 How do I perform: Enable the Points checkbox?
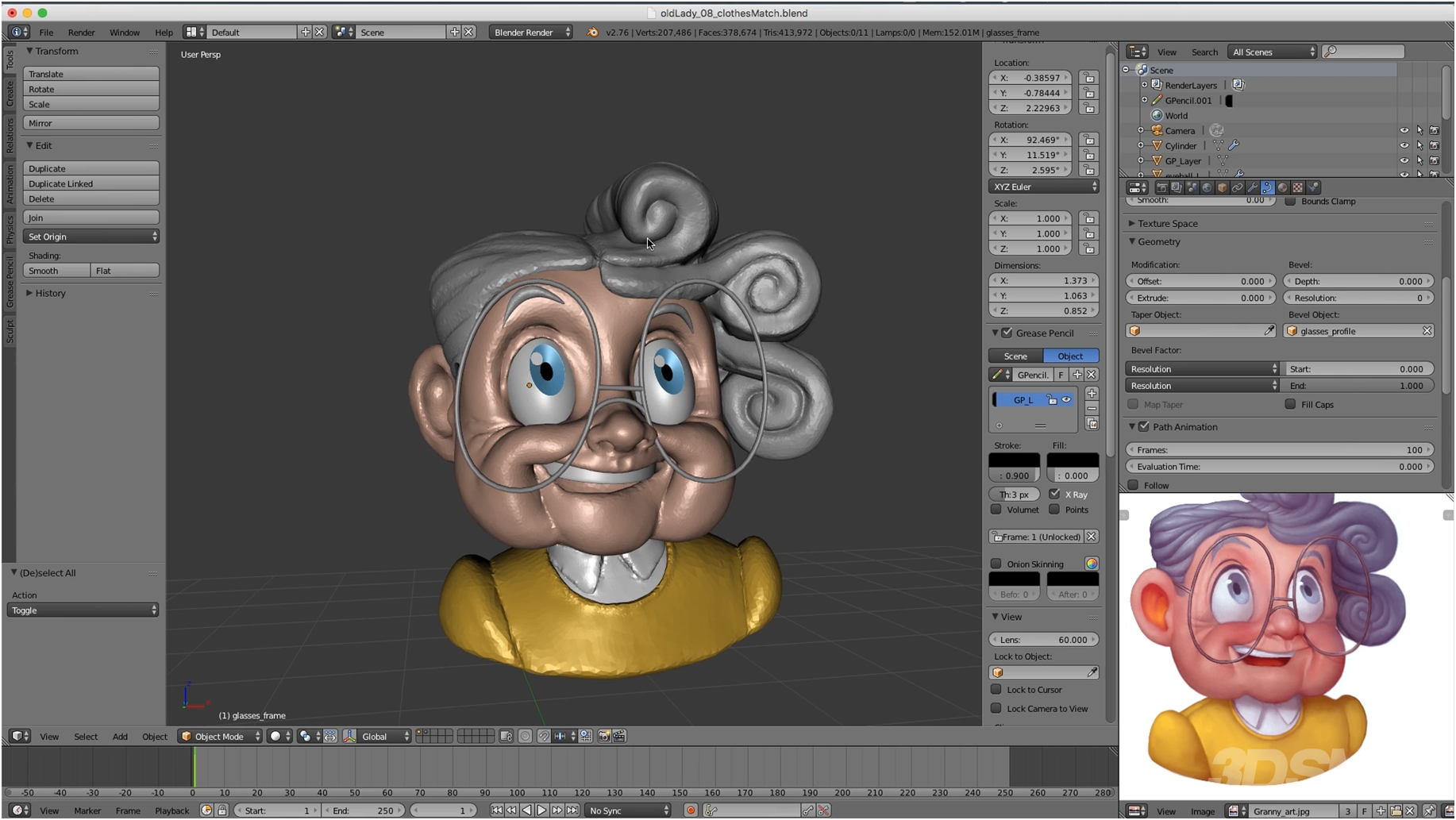(1054, 510)
